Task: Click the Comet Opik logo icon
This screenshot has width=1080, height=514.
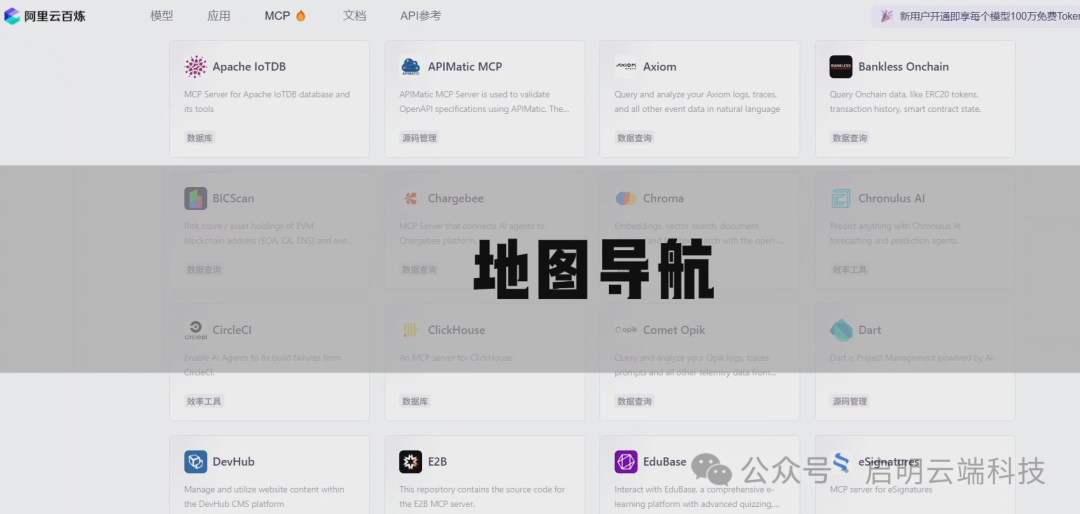Action: tap(626, 330)
